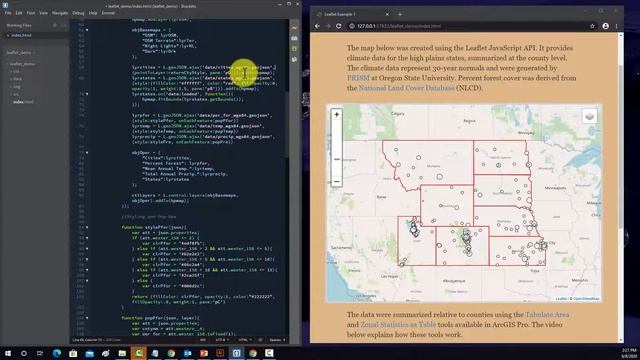Click the Live Preview lightning icon in Brackets
640x360 pixels.
(x=294, y=28)
